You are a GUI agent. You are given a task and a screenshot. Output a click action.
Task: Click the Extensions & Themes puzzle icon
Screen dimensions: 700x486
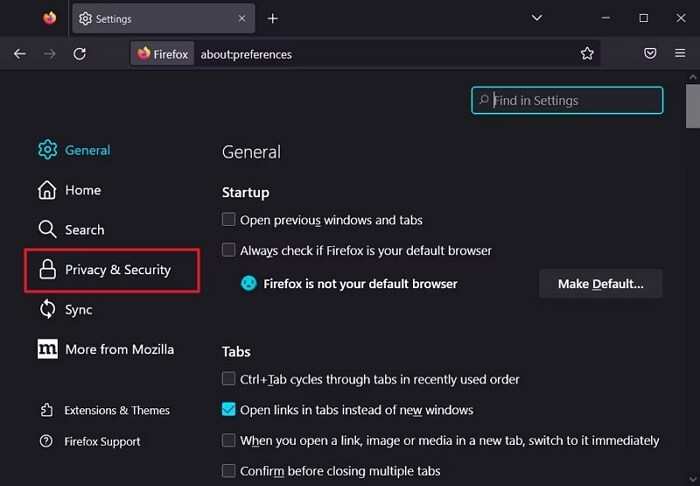46,410
